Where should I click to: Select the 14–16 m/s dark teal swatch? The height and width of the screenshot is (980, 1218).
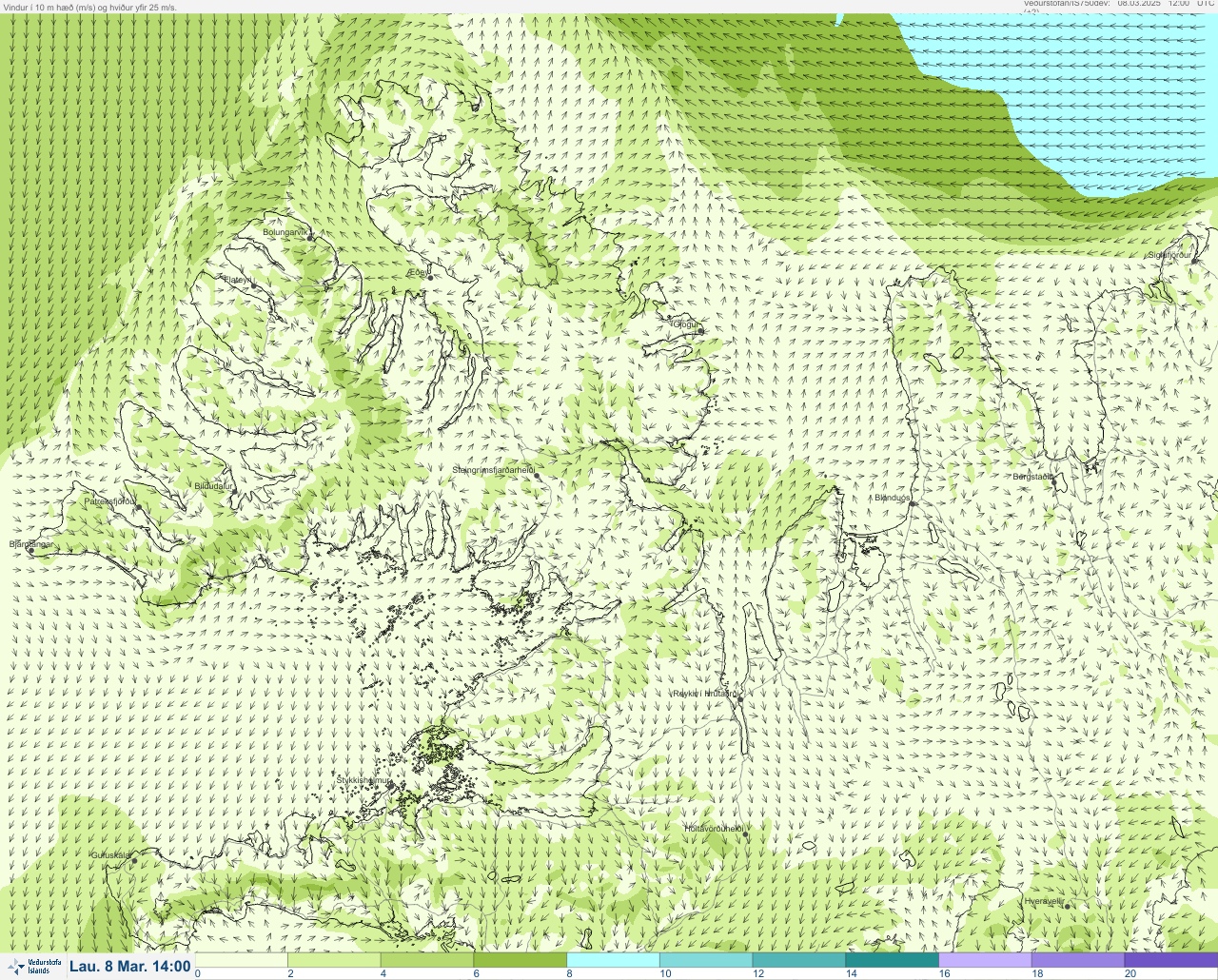pyautogui.click(x=894, y=960)
